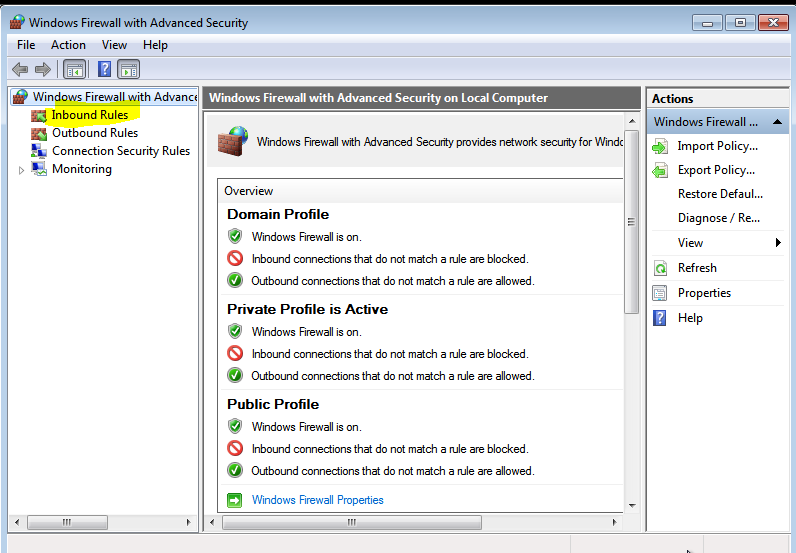Minimize the firewall window
Viewport: 796px width, 553px height.
pos(707,23)
